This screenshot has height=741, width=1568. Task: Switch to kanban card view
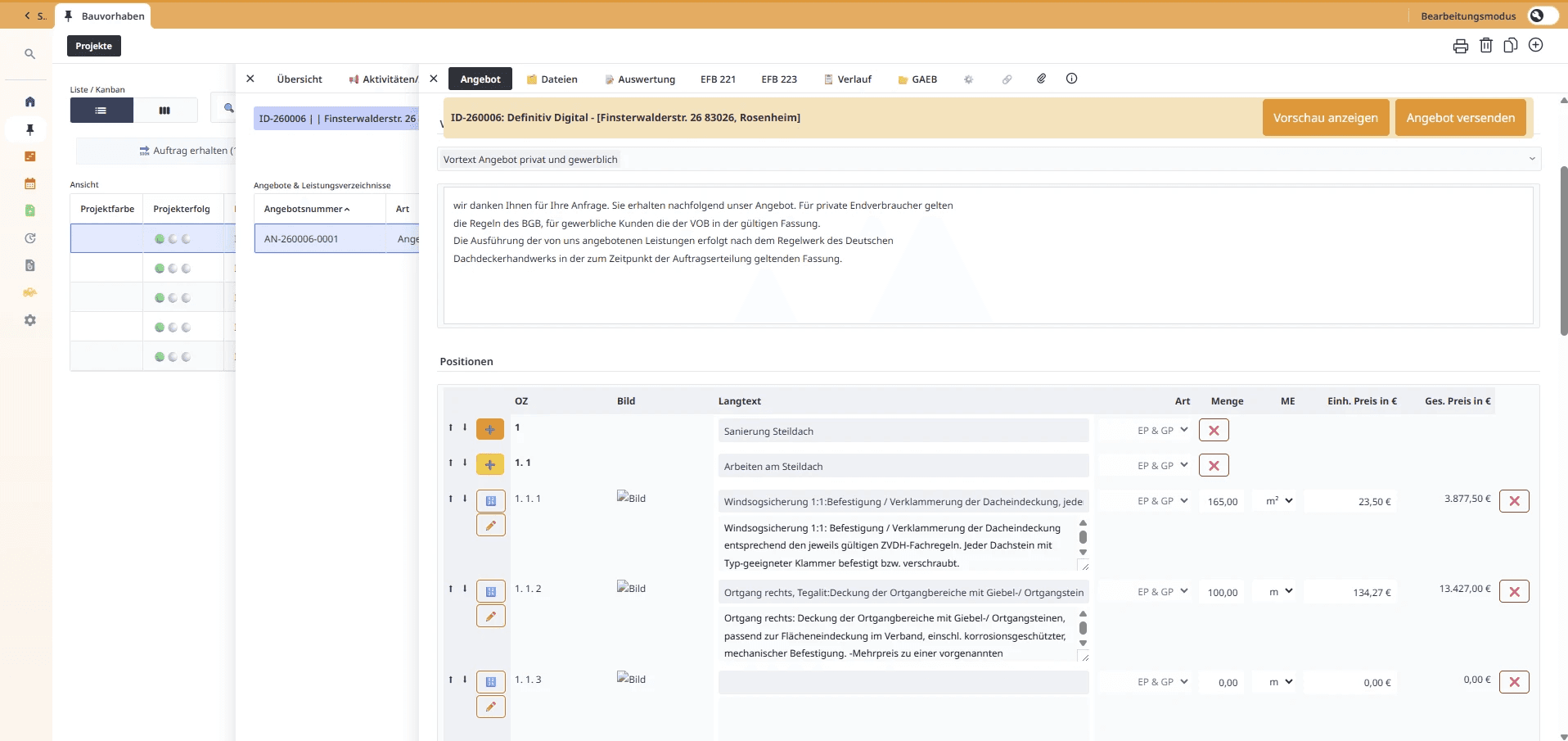point(164,110)
